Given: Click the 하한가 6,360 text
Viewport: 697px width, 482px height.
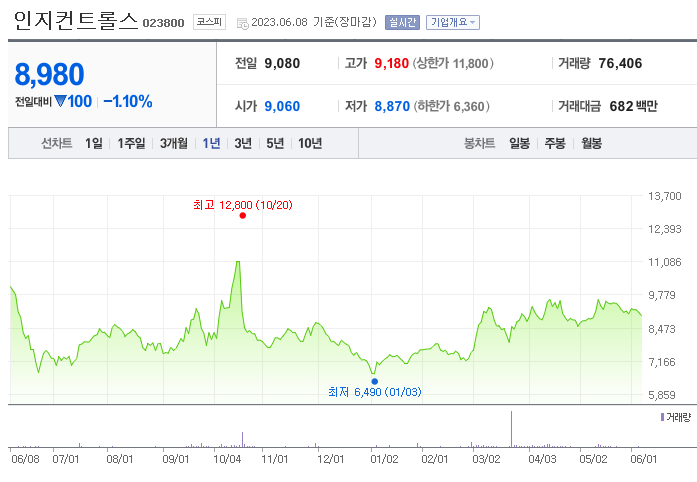Looking at the screenshot, I should pos(452,106).
